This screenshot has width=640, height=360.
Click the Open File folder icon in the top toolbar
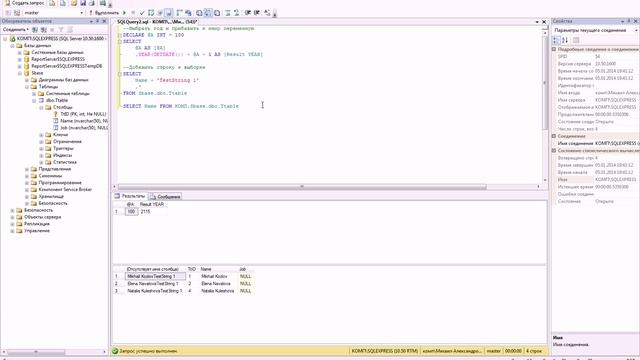click(x=74, y=3)
